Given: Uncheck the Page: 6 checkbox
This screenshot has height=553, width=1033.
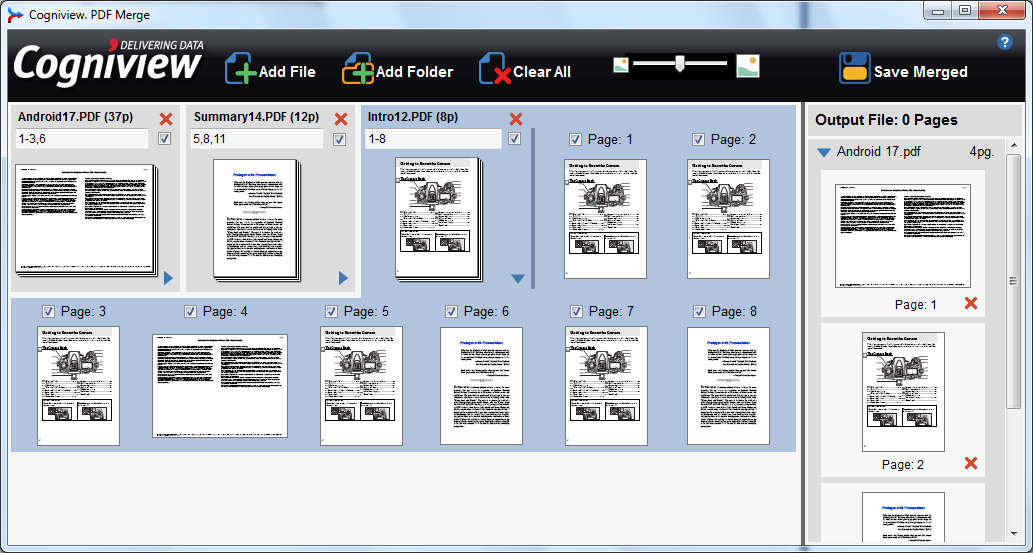Looking at the screenshot, I should click(x=451, y=311).
